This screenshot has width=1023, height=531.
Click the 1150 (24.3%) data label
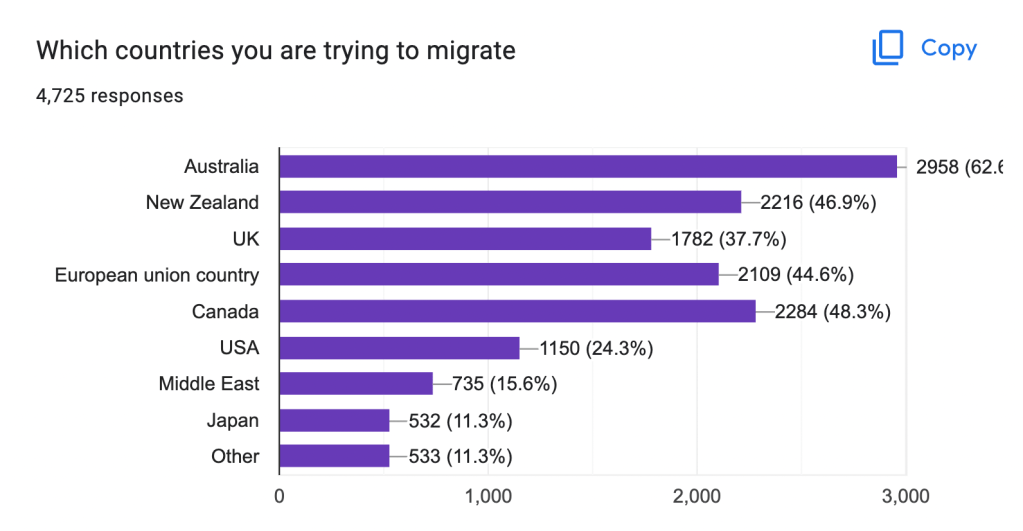click(596, 348)
